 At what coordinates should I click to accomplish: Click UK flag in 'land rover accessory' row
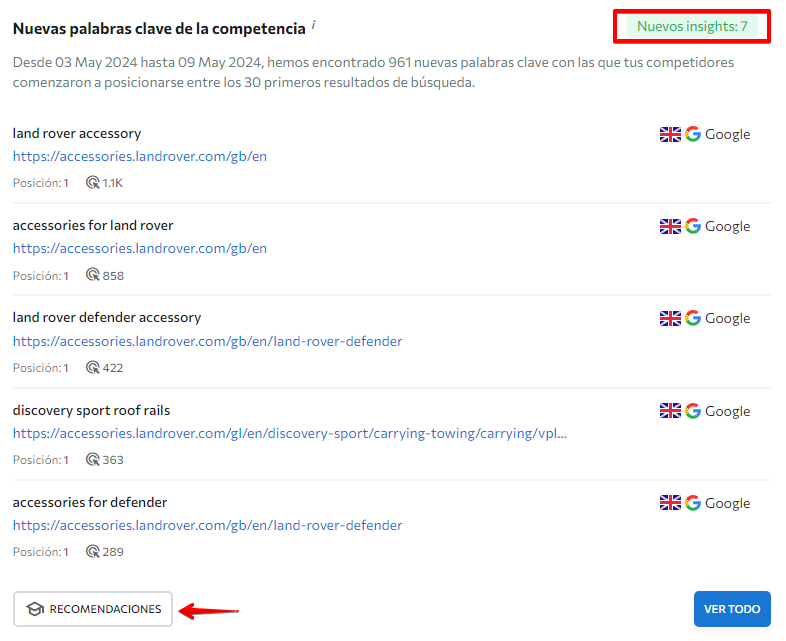(670, 134)
